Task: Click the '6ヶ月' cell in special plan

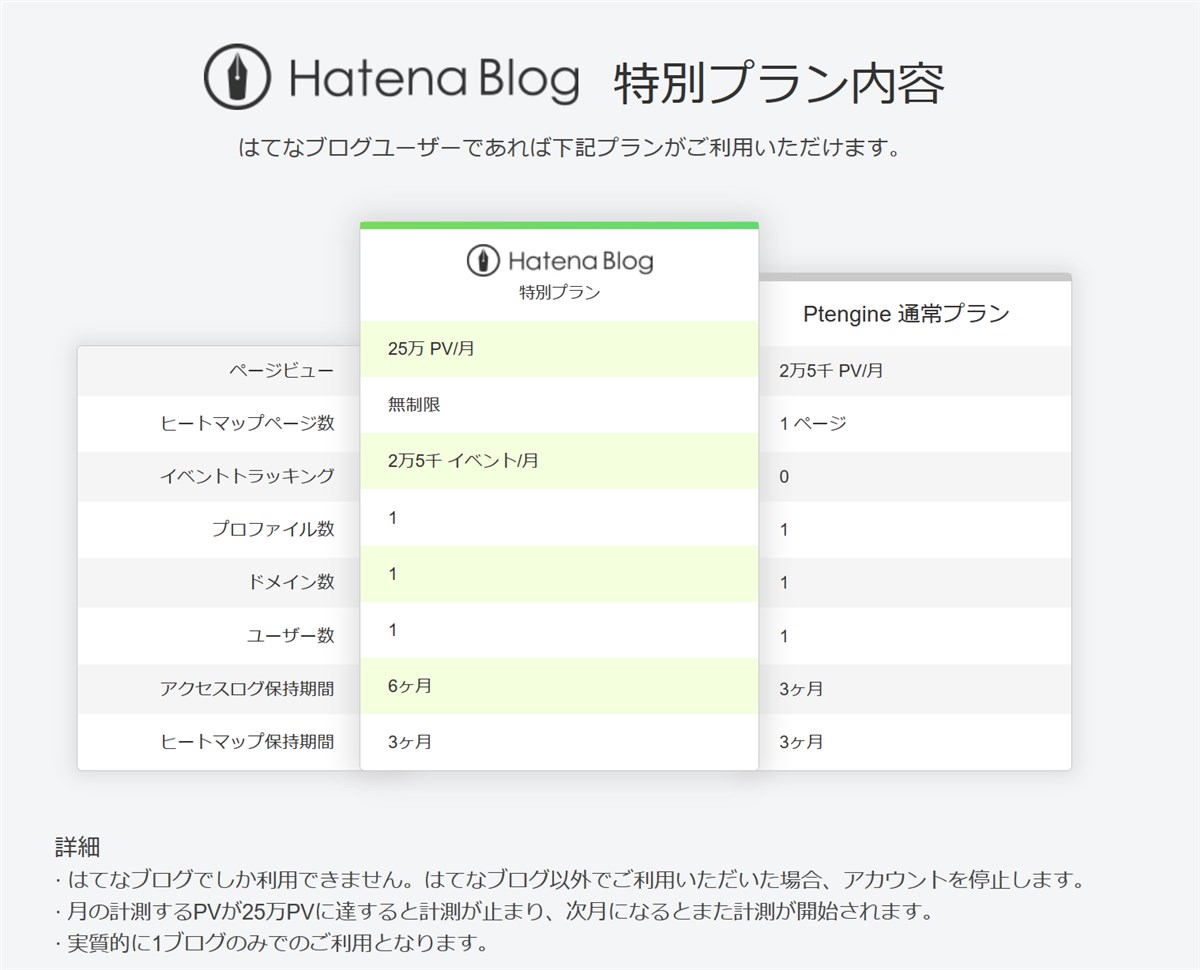Action: pyautogui.click(x=559, y=686)
